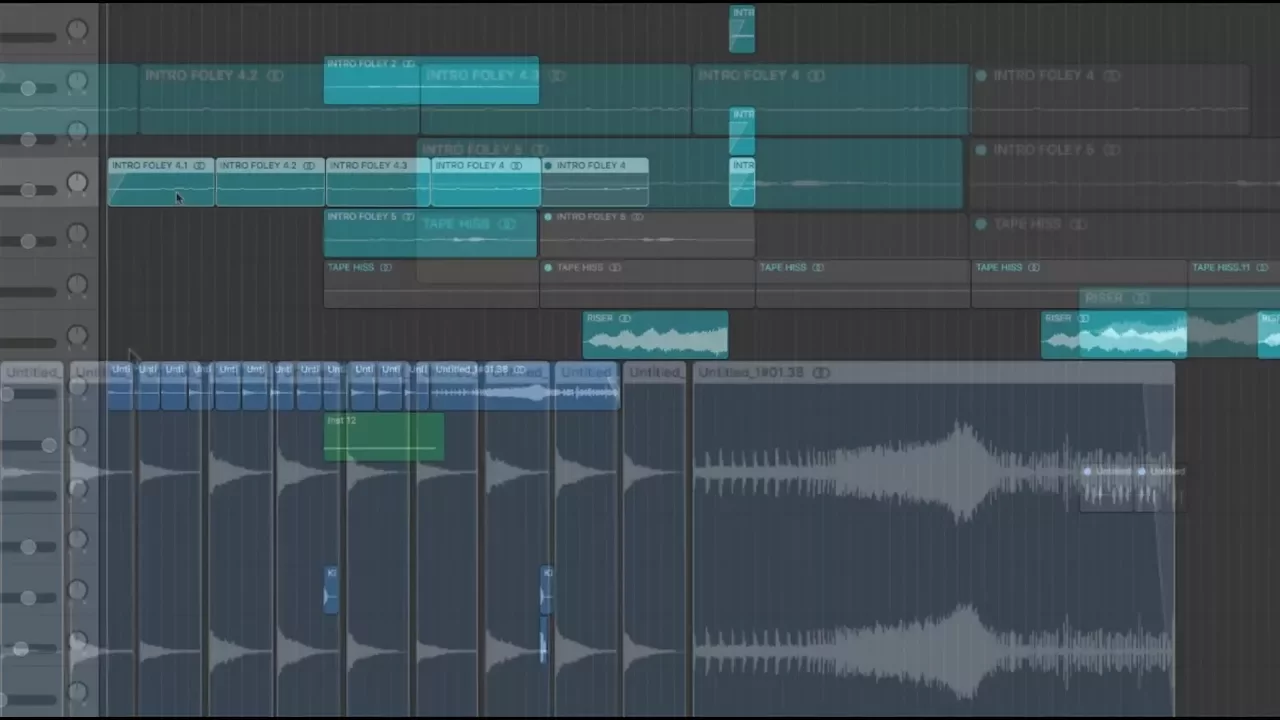1280x720 pixels.
Task: Click loop icon on TAPE HISS region preceding TAPE HISS.11
Action: tap(1034, 268)
